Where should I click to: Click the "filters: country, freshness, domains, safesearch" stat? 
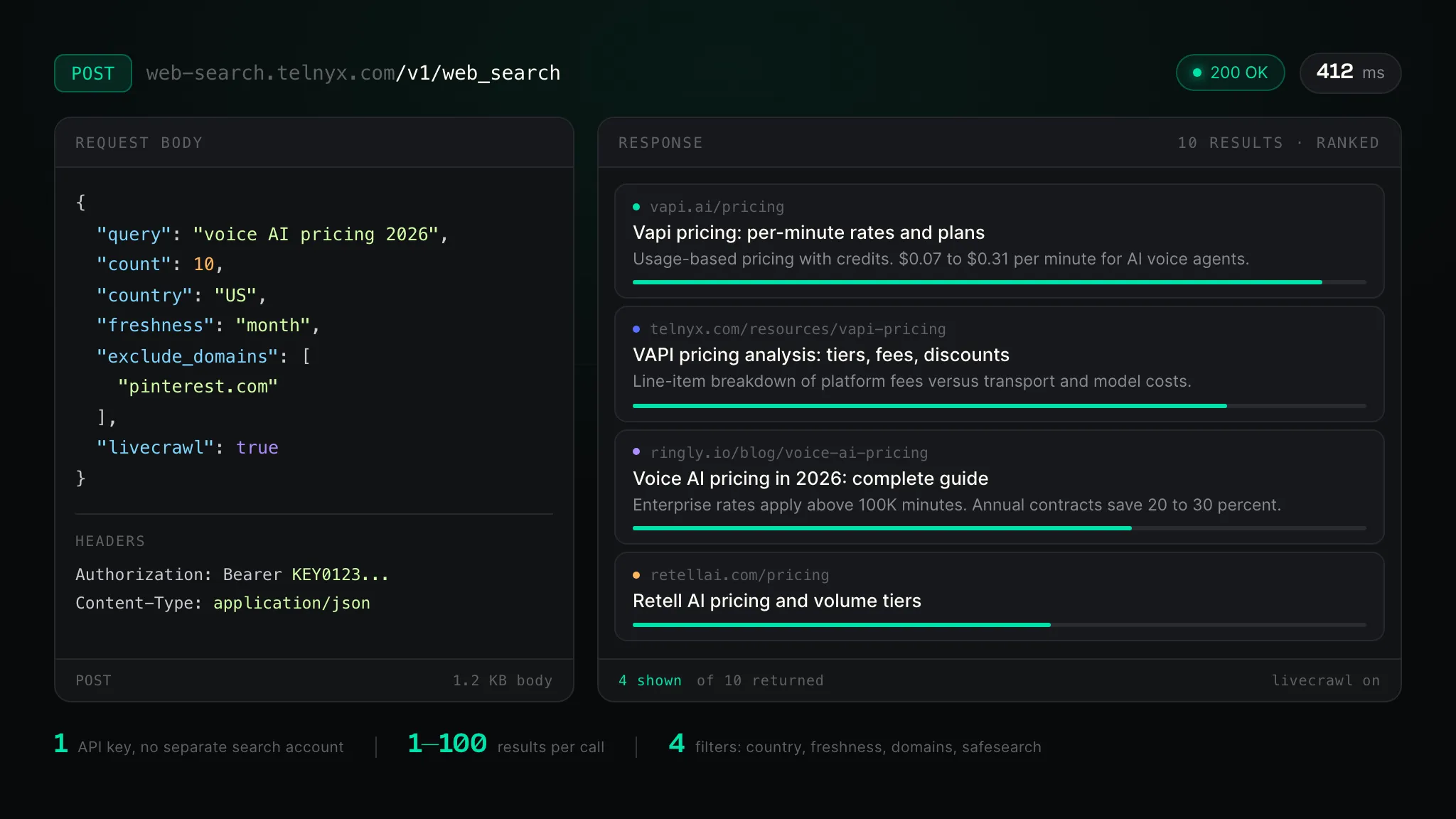point(855,744)
